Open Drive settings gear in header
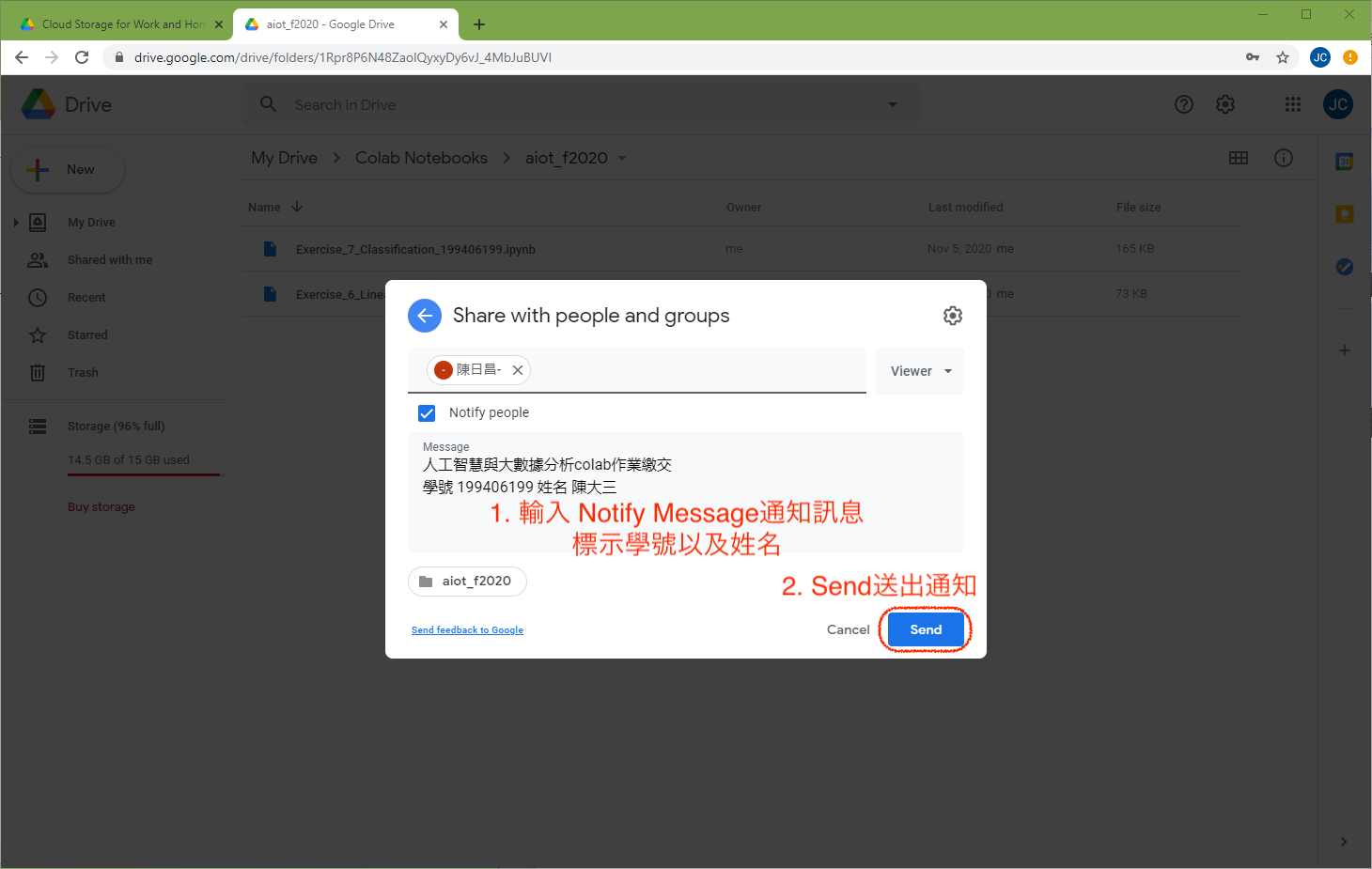 tap(1225, 104)
